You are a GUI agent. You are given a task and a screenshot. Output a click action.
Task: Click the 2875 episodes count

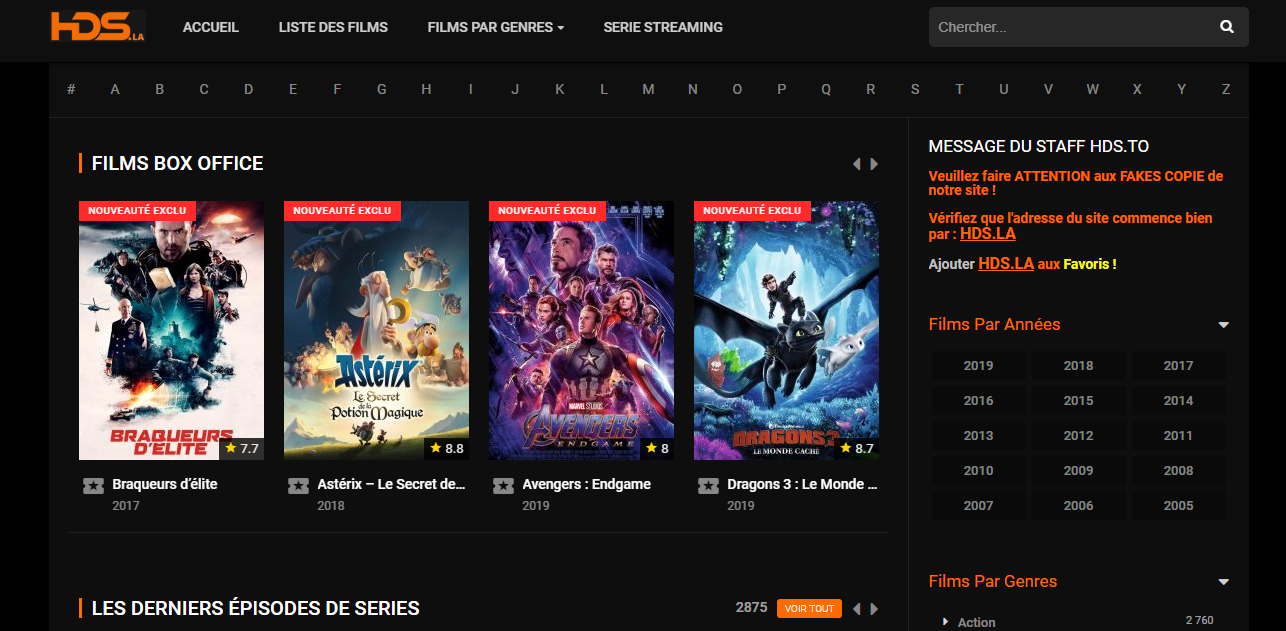[751, 608]
